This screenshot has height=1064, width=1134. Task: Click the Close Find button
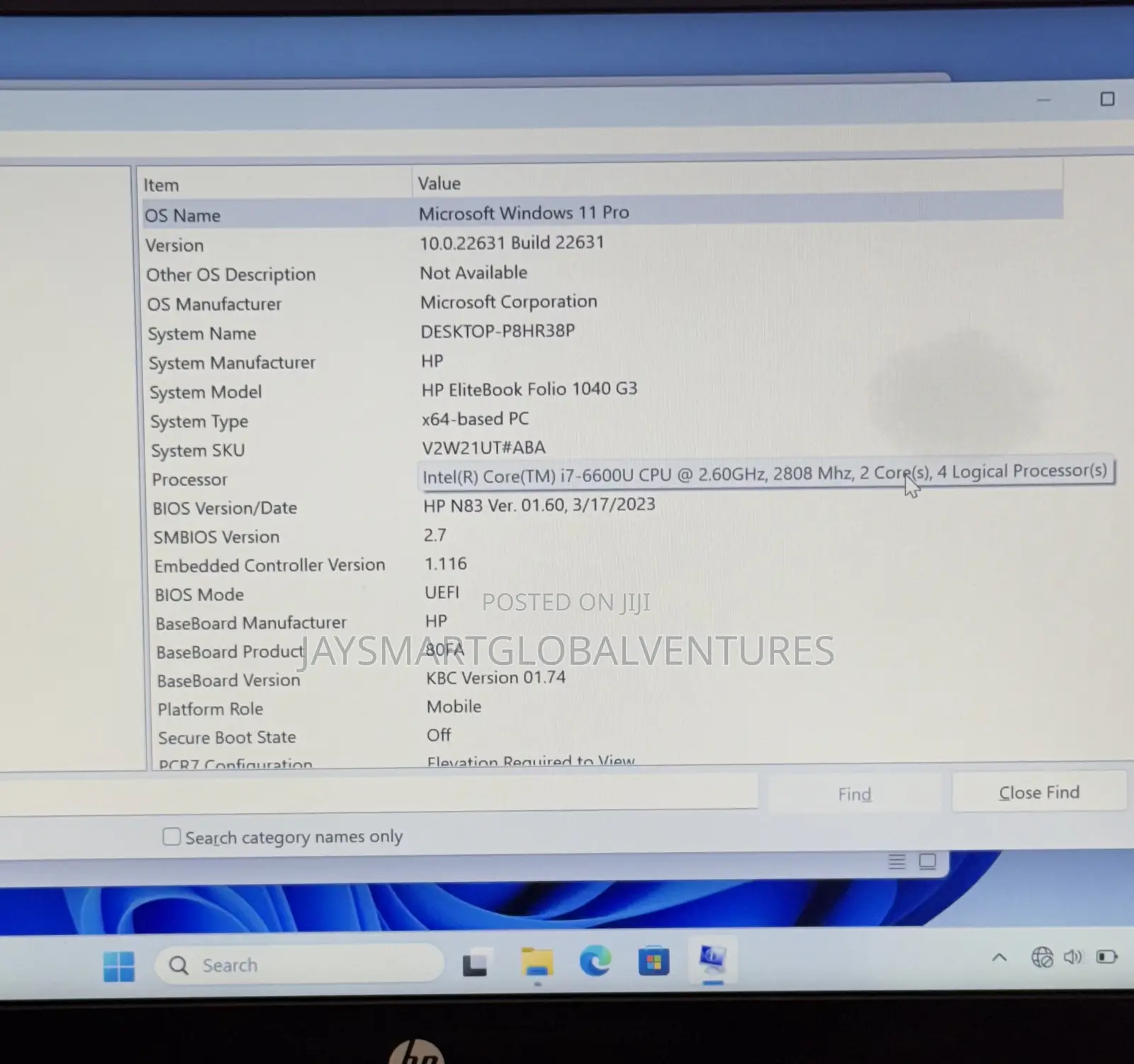tap(1039, 792)
